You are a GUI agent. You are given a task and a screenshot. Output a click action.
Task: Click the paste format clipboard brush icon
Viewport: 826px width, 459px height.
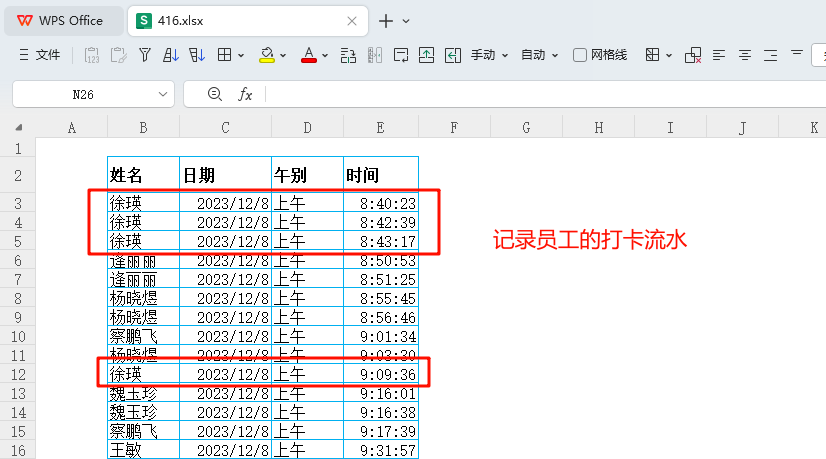coord(119,55)
